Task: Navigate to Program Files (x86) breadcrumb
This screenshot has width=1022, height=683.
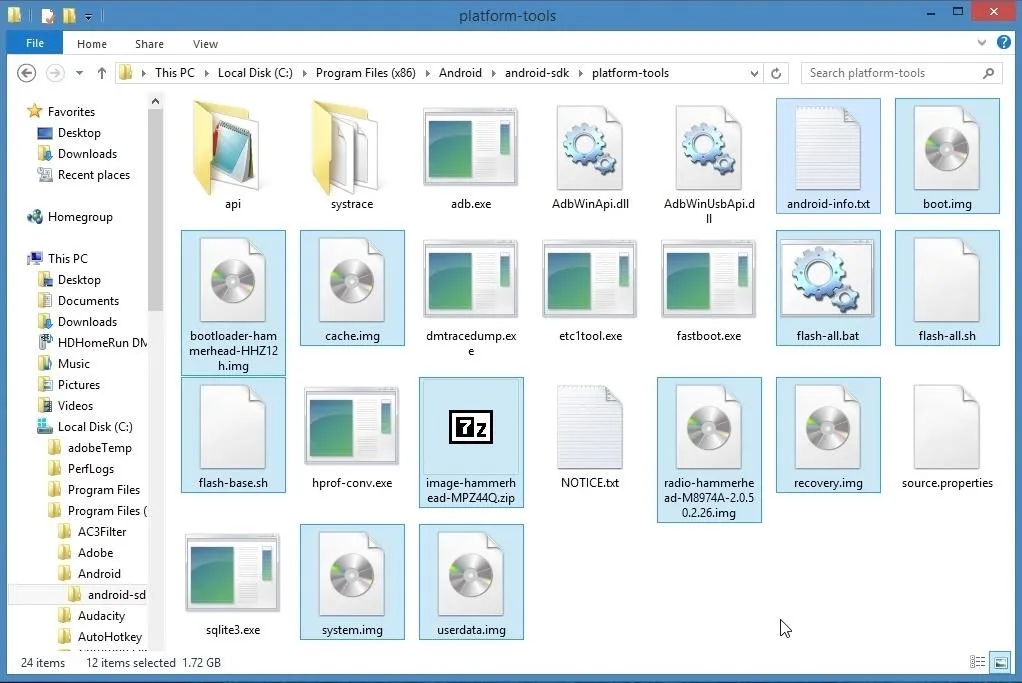Action: (366, 73)
